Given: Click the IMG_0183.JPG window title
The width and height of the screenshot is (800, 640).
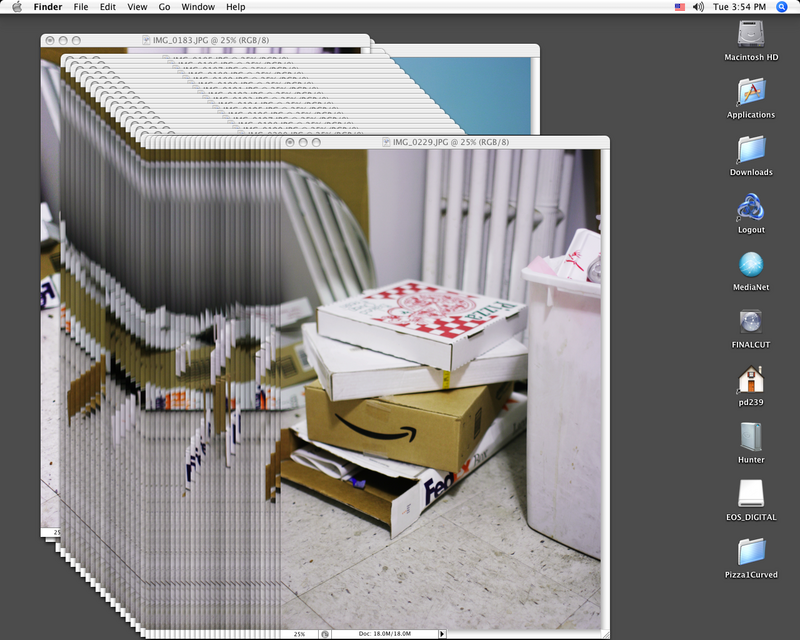Looking at the screenshot, I should (211, 40).
